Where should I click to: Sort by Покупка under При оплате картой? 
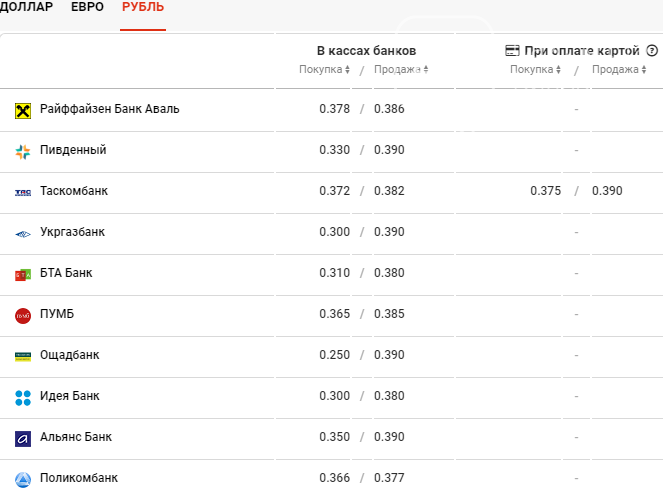[x=535, y=69]
